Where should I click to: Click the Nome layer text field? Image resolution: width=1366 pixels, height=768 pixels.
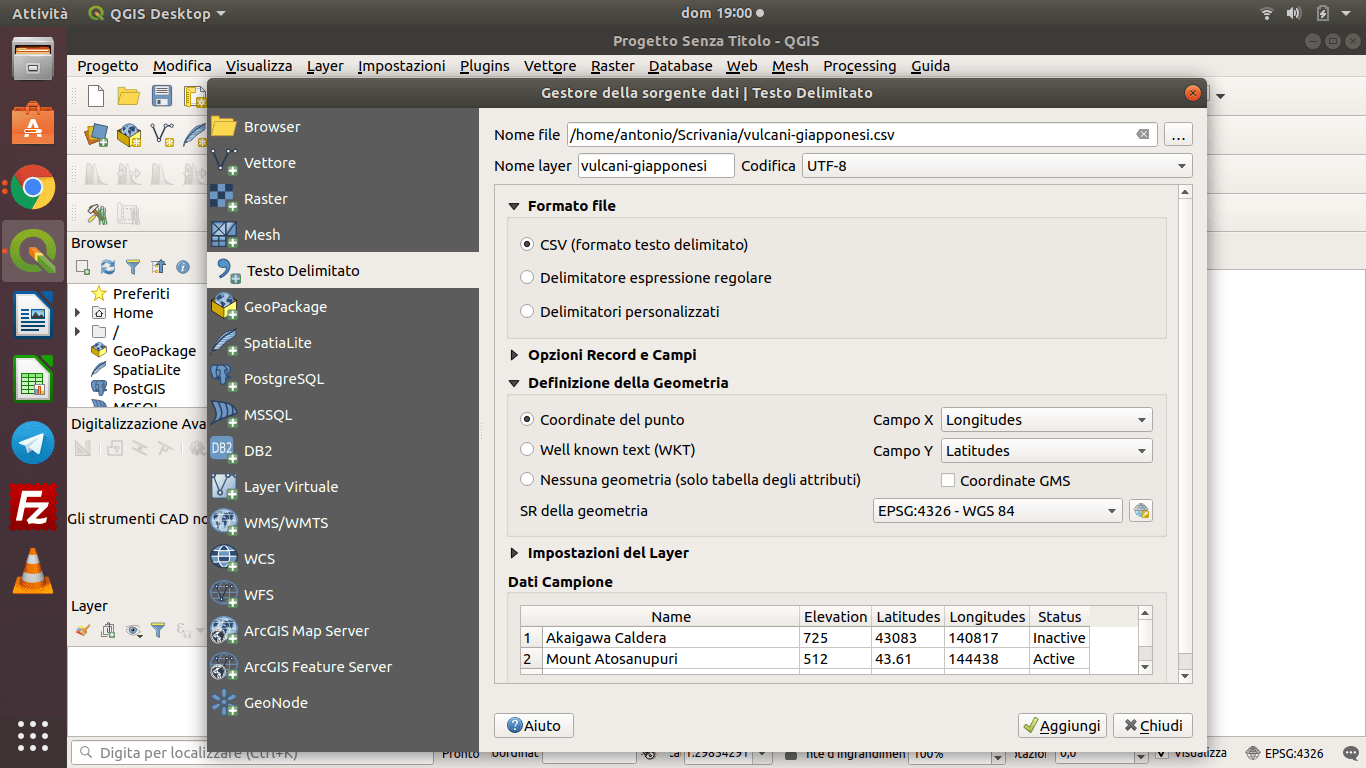tap(655, 166)
